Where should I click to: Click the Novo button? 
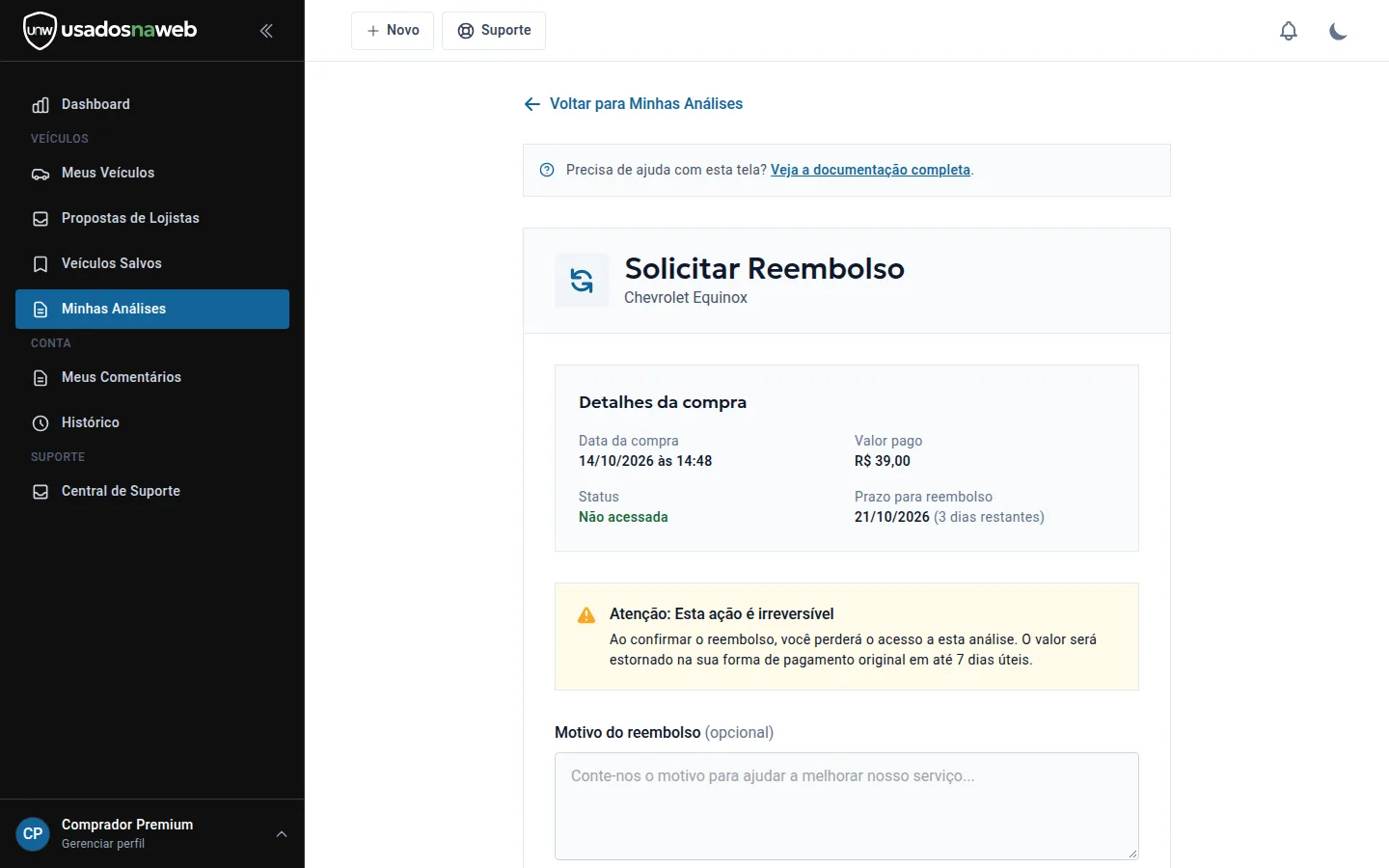393,31
